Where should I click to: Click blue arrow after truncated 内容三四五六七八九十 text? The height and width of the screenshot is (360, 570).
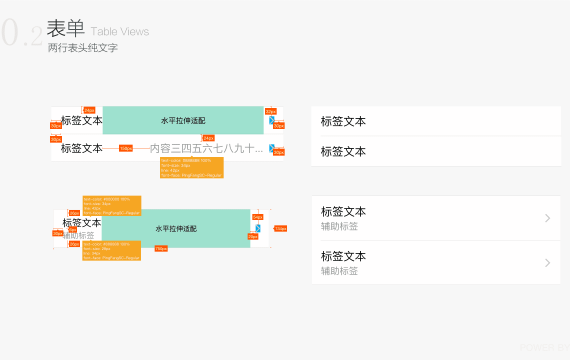272,148
